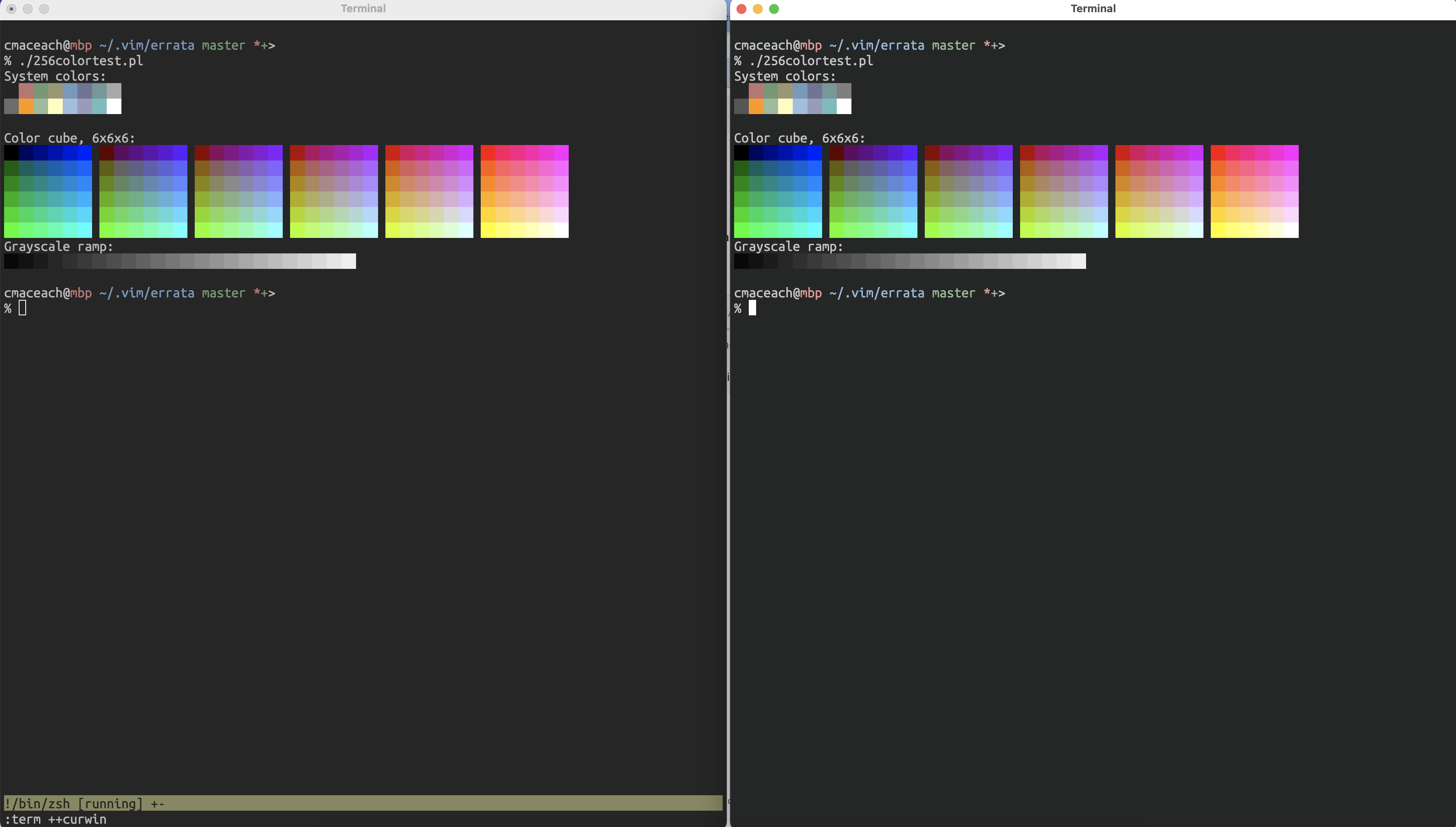Screen dimensions: 1456x827
Task: Select the left Terminal title bar
Action: coord(363,9)
